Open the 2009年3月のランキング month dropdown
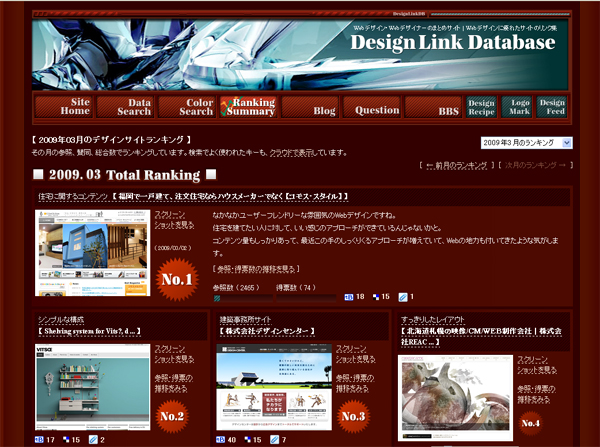Screen dimensions: 600x447 pos(526,143)
